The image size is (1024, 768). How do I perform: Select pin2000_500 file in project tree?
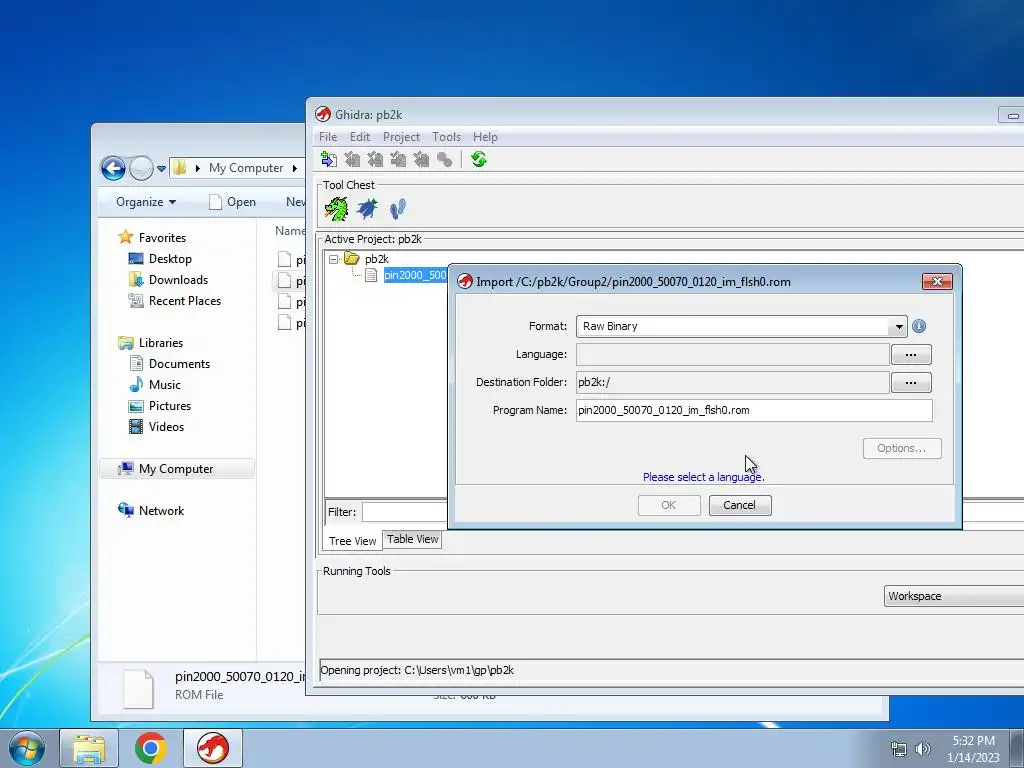415,275
